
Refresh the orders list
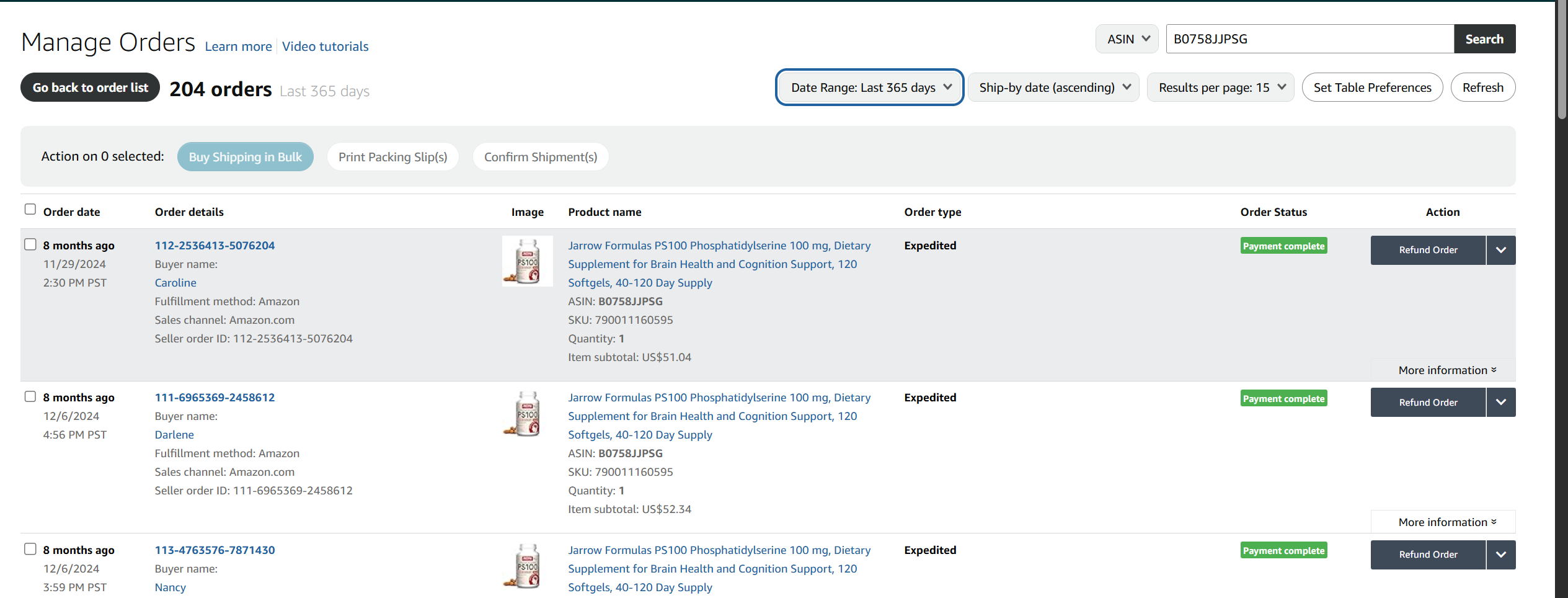(1483, 87)
